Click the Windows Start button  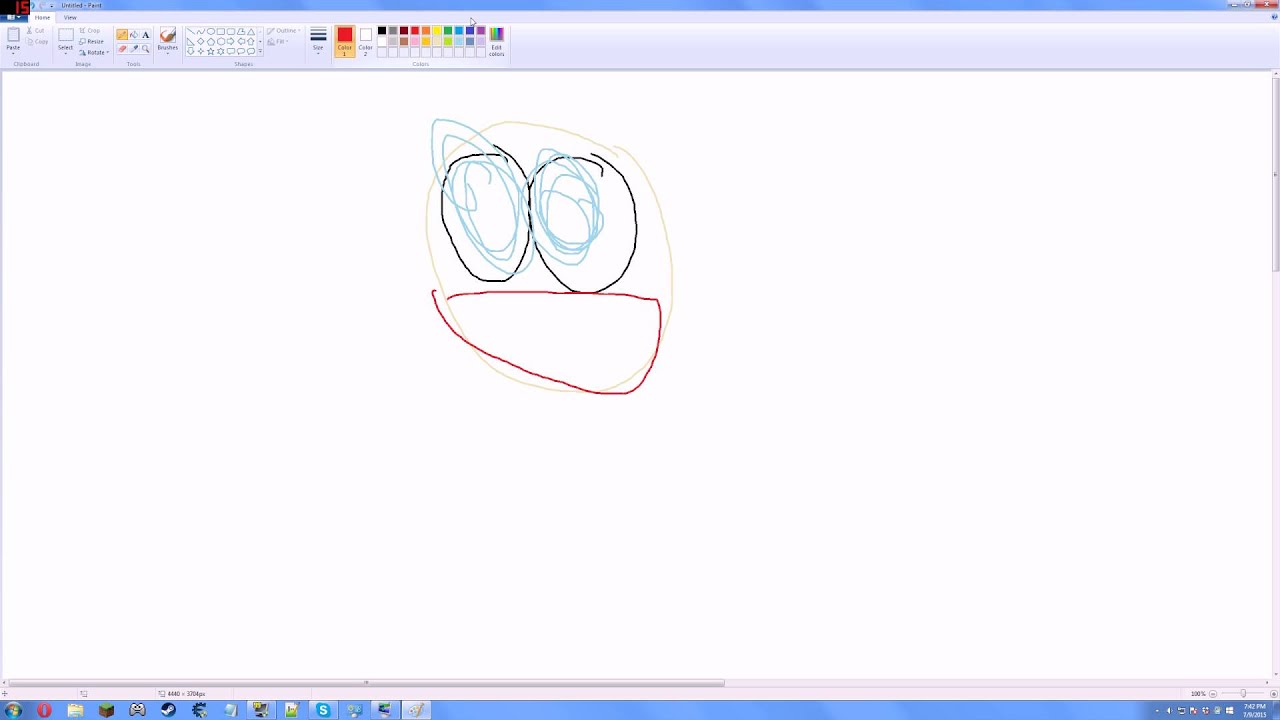click(x=13, y=710)
